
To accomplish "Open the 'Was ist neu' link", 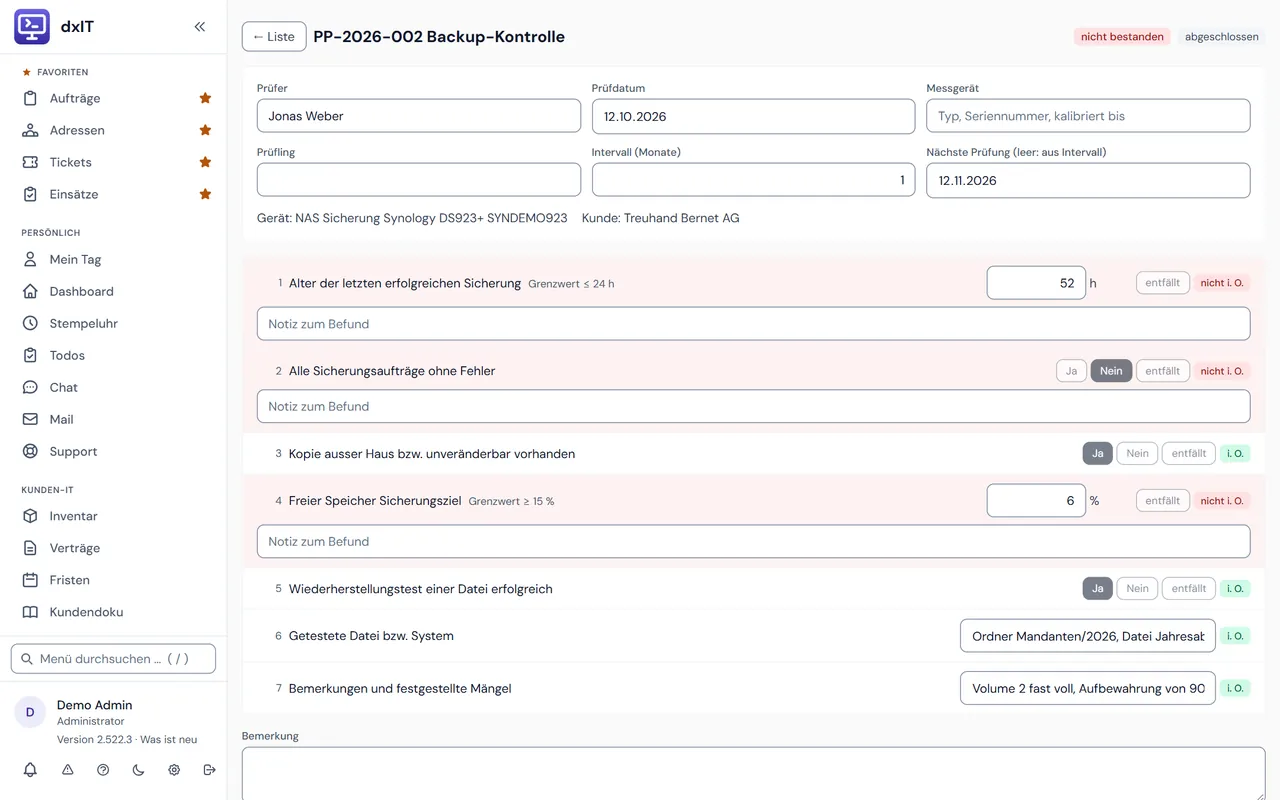I will [x=169, y=740].
